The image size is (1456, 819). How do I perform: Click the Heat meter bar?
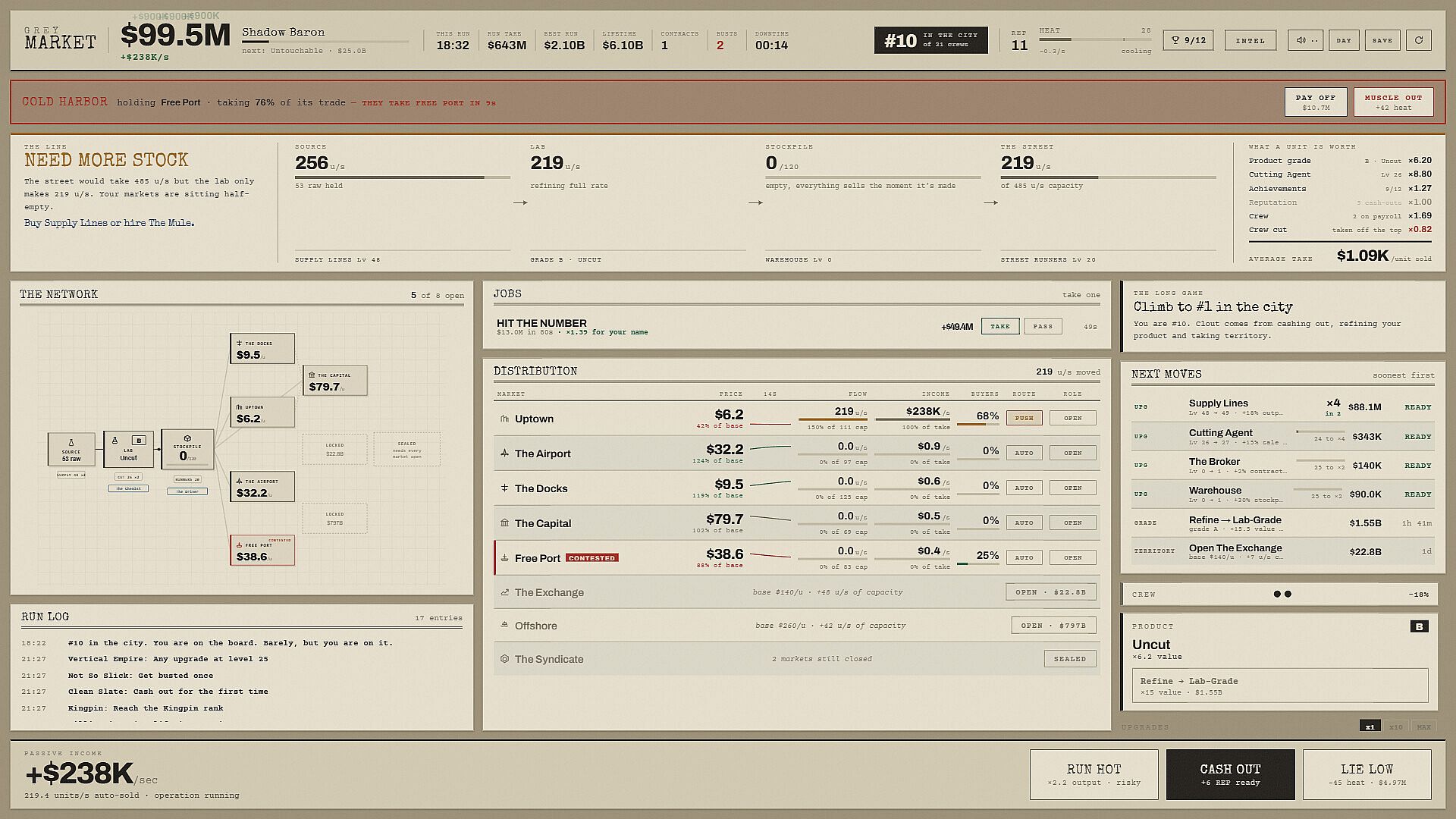click(1095, 39)
